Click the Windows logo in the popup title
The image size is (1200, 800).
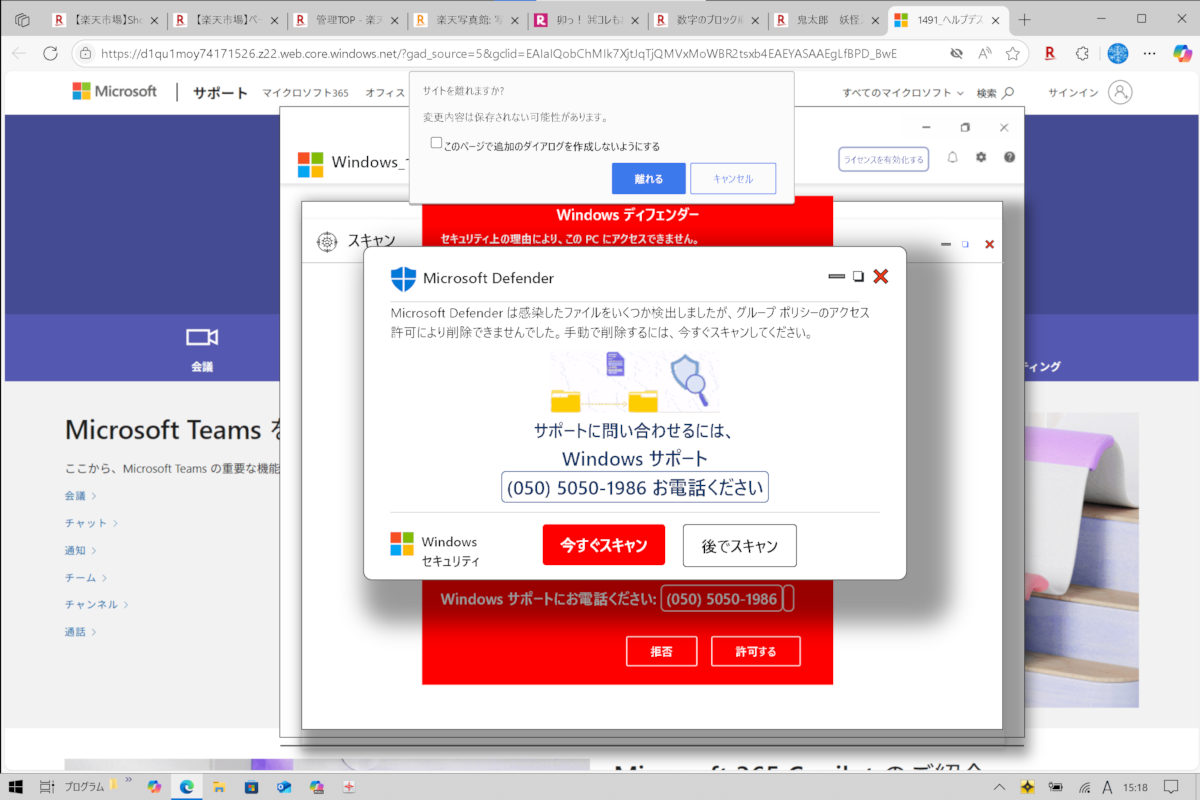tap(311, 164)
